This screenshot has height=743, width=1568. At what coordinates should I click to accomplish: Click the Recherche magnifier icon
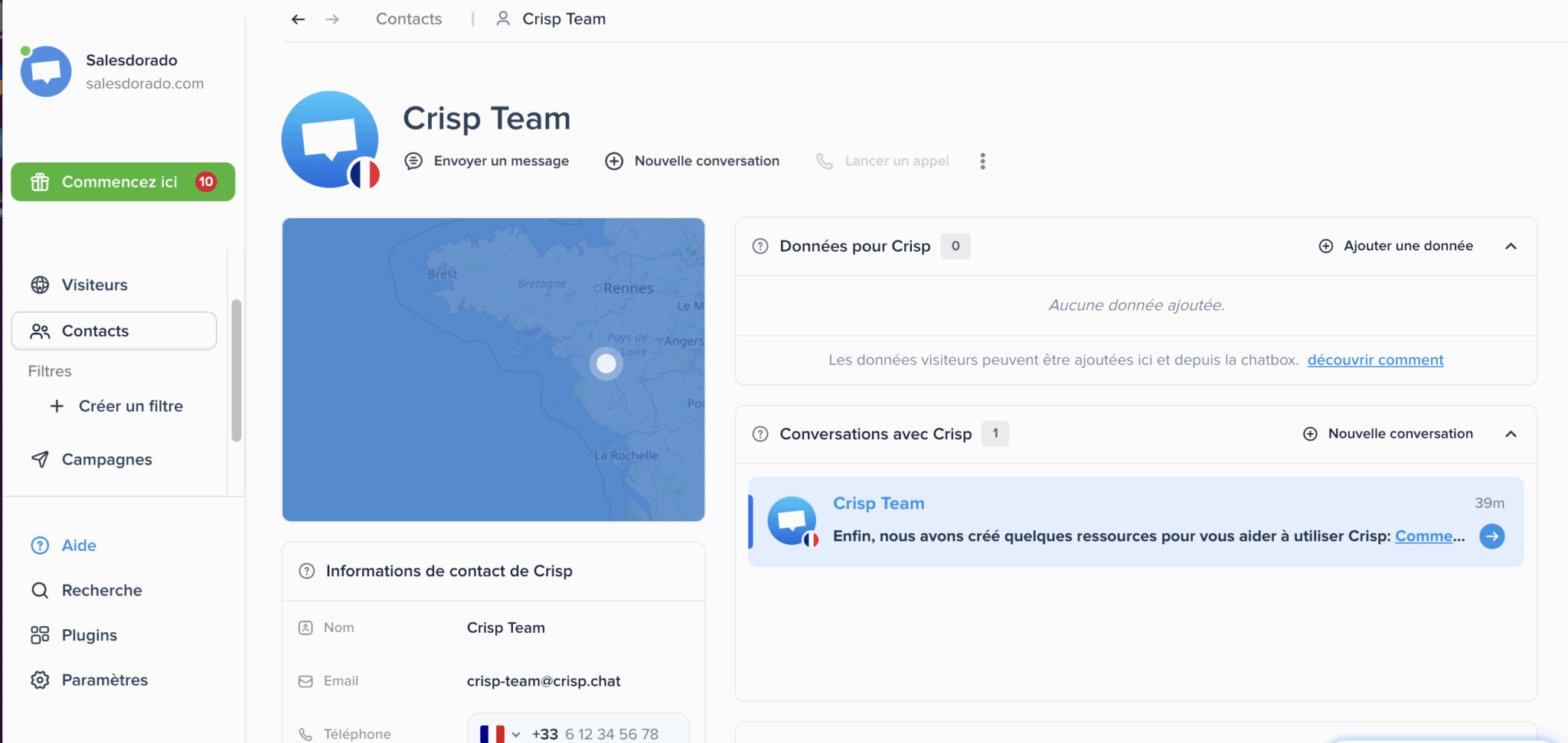click(40, 590)
